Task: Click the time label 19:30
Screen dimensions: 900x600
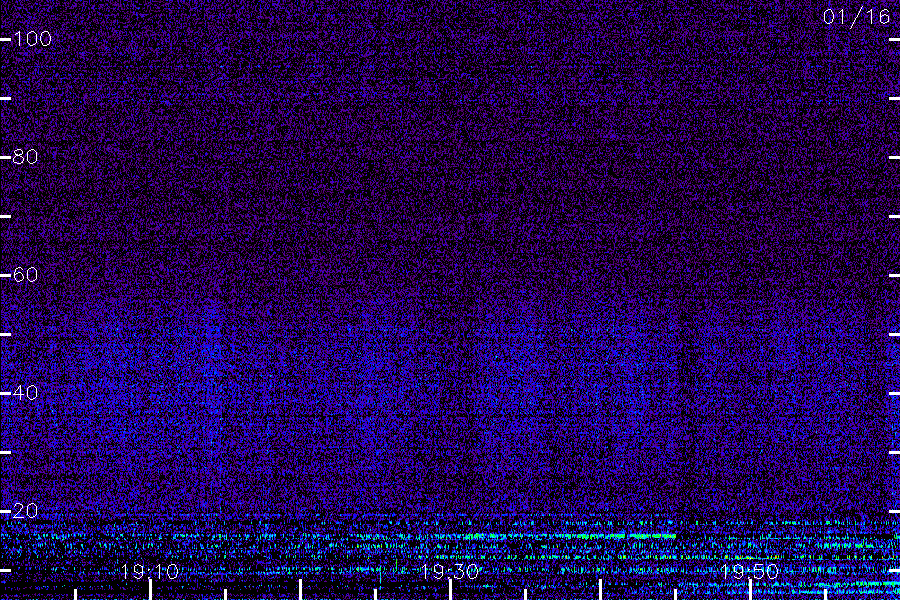Action: 449,572
